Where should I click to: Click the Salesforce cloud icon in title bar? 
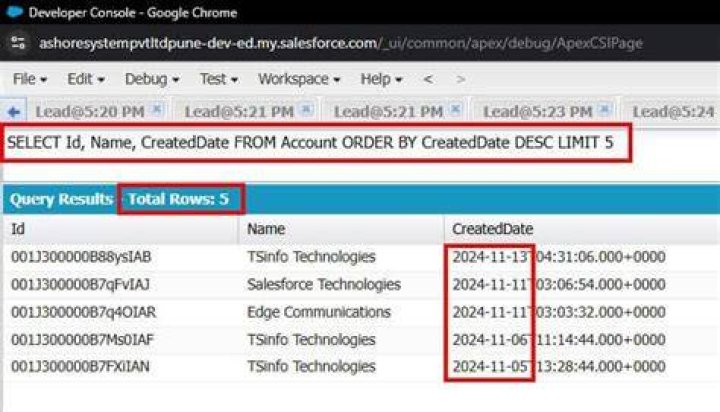coord(14,12)
